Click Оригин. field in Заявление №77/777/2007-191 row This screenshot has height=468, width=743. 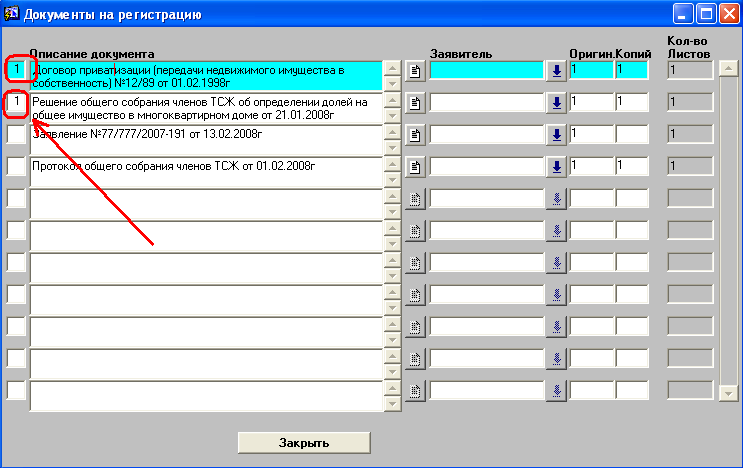click(x=592, y=135)
